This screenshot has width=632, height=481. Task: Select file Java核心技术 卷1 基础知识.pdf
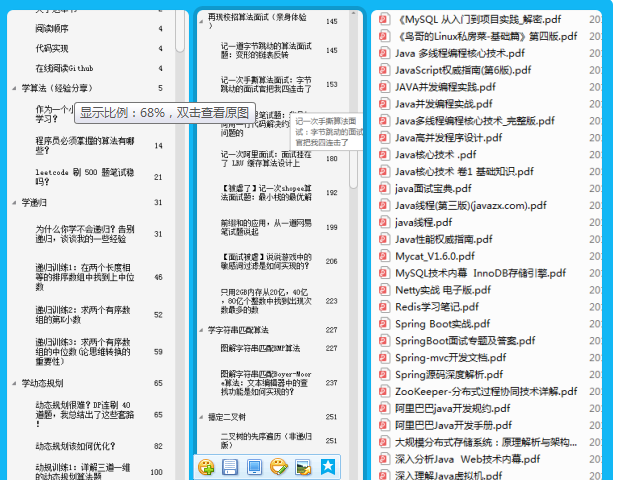click(x=464, y=172)
